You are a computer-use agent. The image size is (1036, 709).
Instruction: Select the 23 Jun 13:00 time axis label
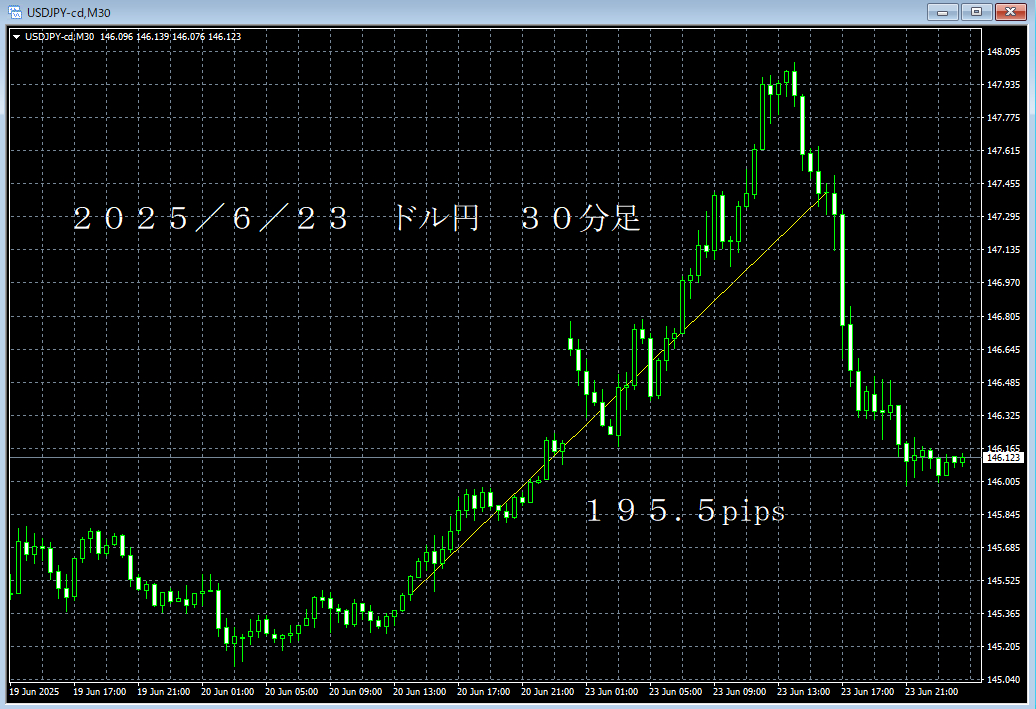pos(802,690)
